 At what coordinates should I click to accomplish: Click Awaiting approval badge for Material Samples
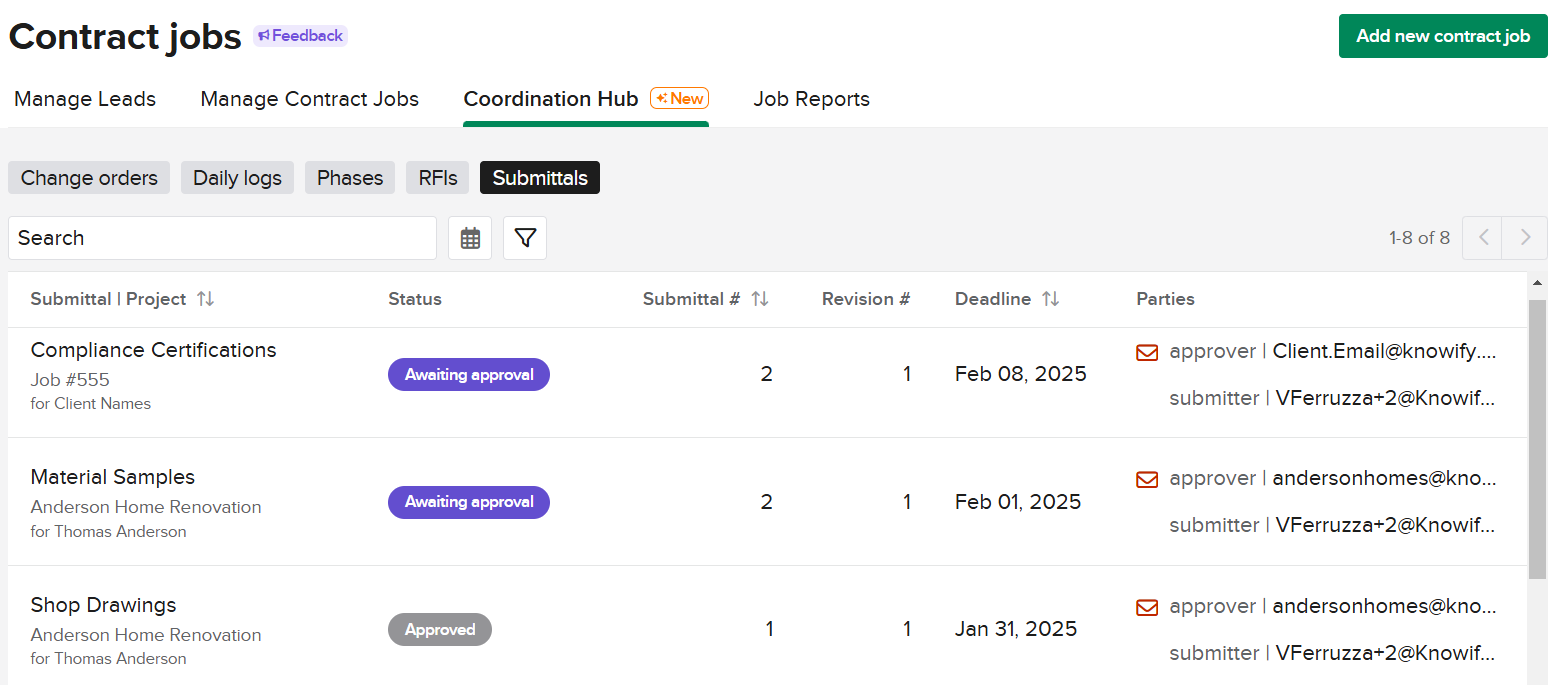coord(469,502)
